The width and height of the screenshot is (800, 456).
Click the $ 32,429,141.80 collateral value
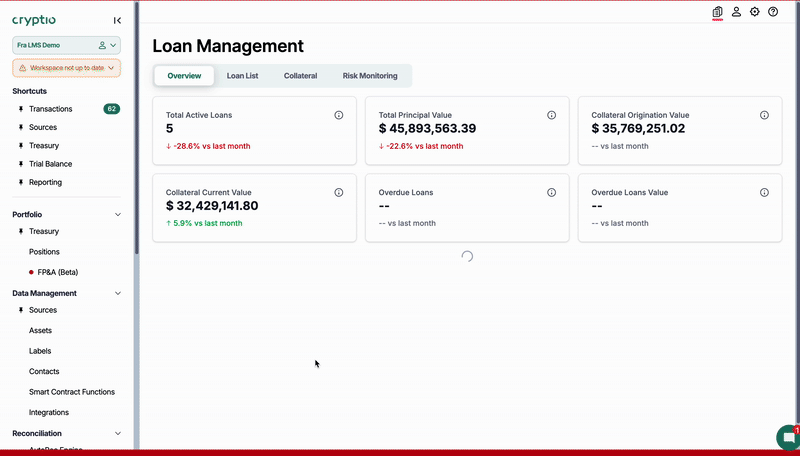tap(212, 206)
